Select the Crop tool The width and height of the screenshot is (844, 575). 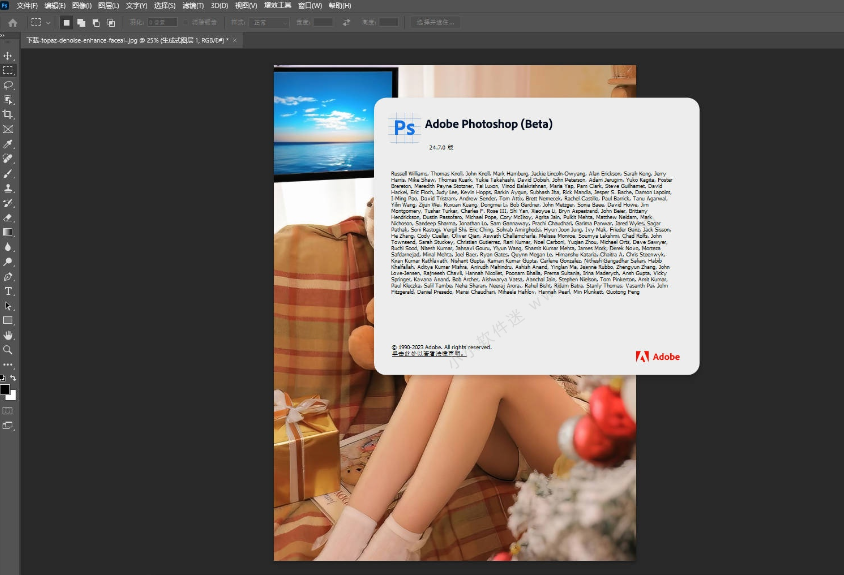point(8,115)
